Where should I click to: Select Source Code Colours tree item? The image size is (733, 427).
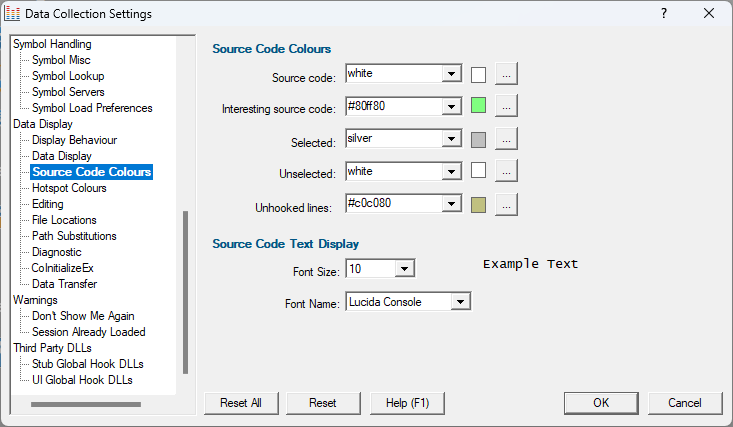point(92,172)
